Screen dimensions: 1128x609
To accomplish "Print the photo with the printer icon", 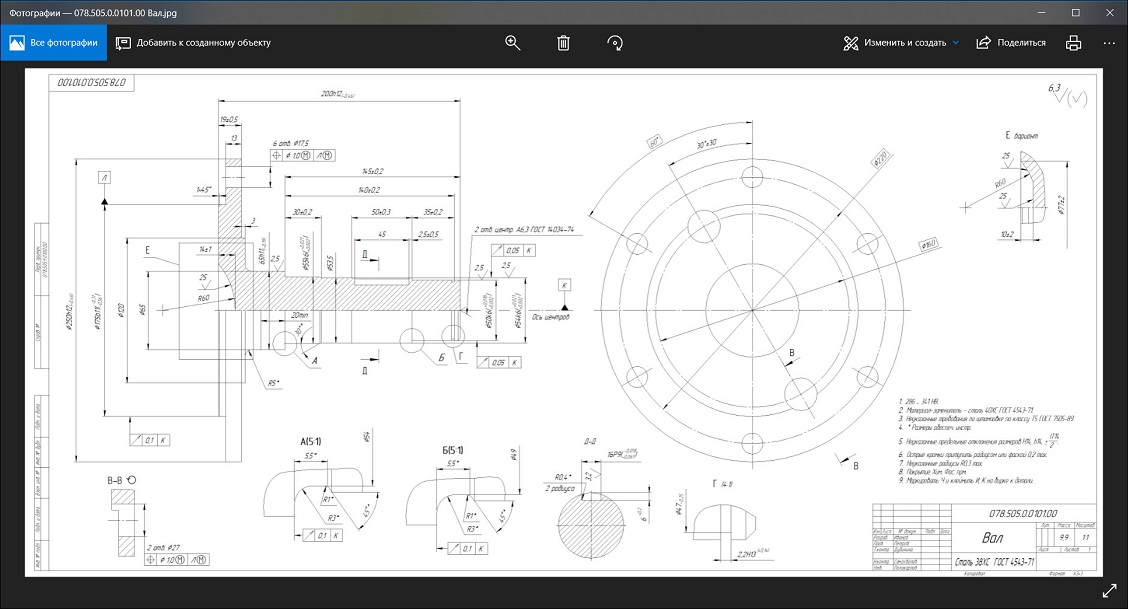I will [x=1073, y=43].
